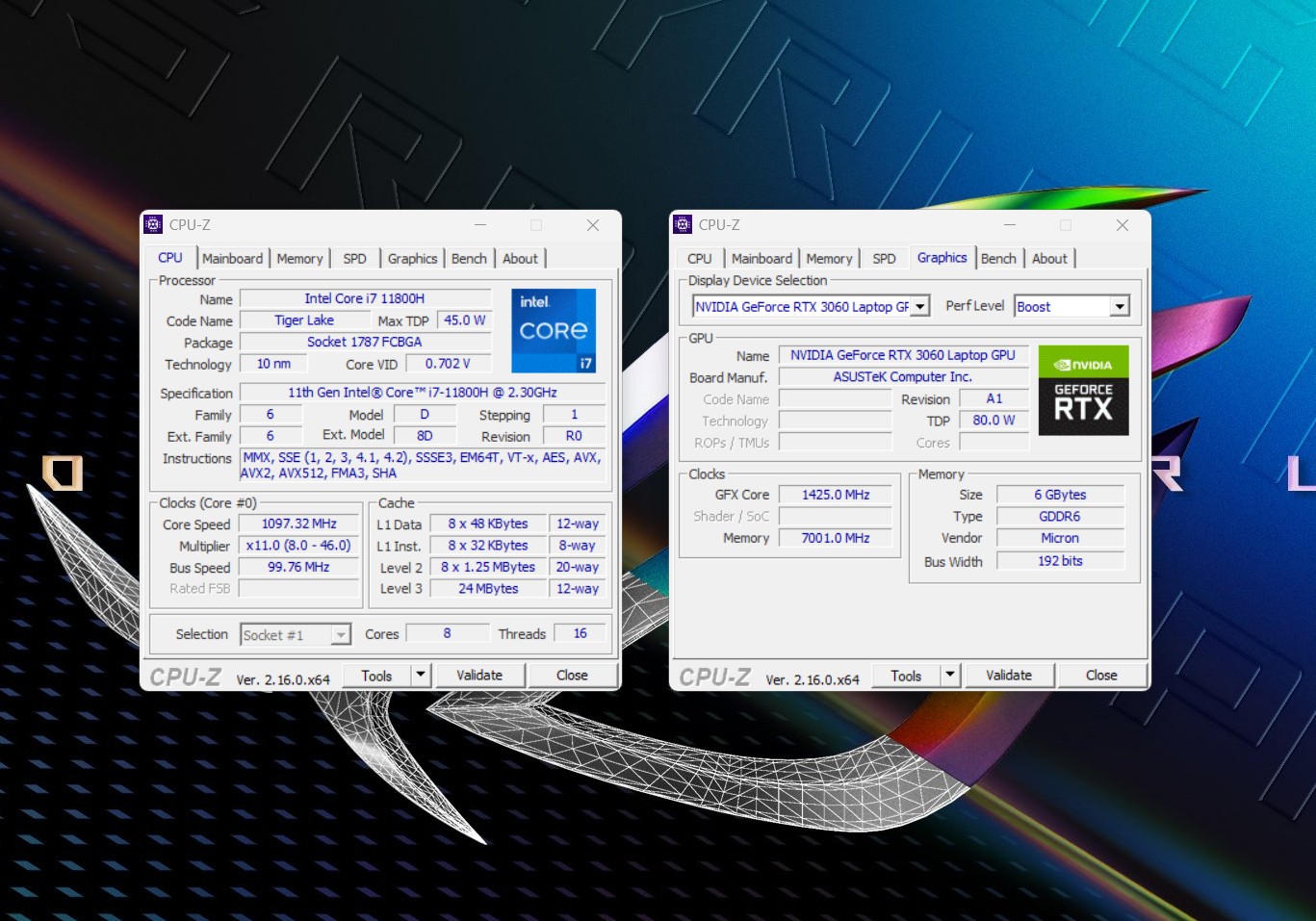Switch to Memory tab in left CPU-Z window
The width and height of the screenshot is (1316, 921).
click(299, 258)
